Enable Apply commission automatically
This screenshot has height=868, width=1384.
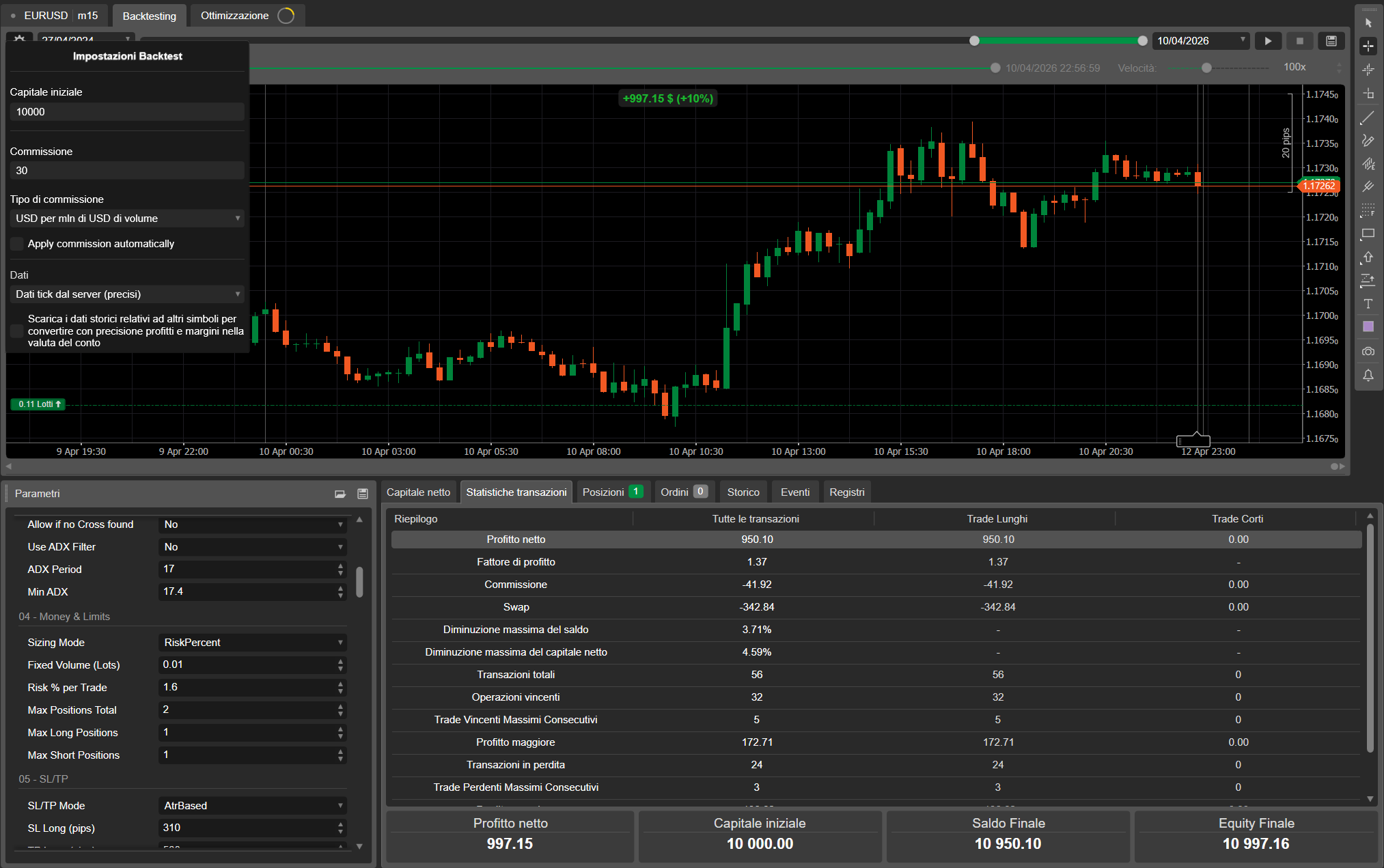coord(16,244)
